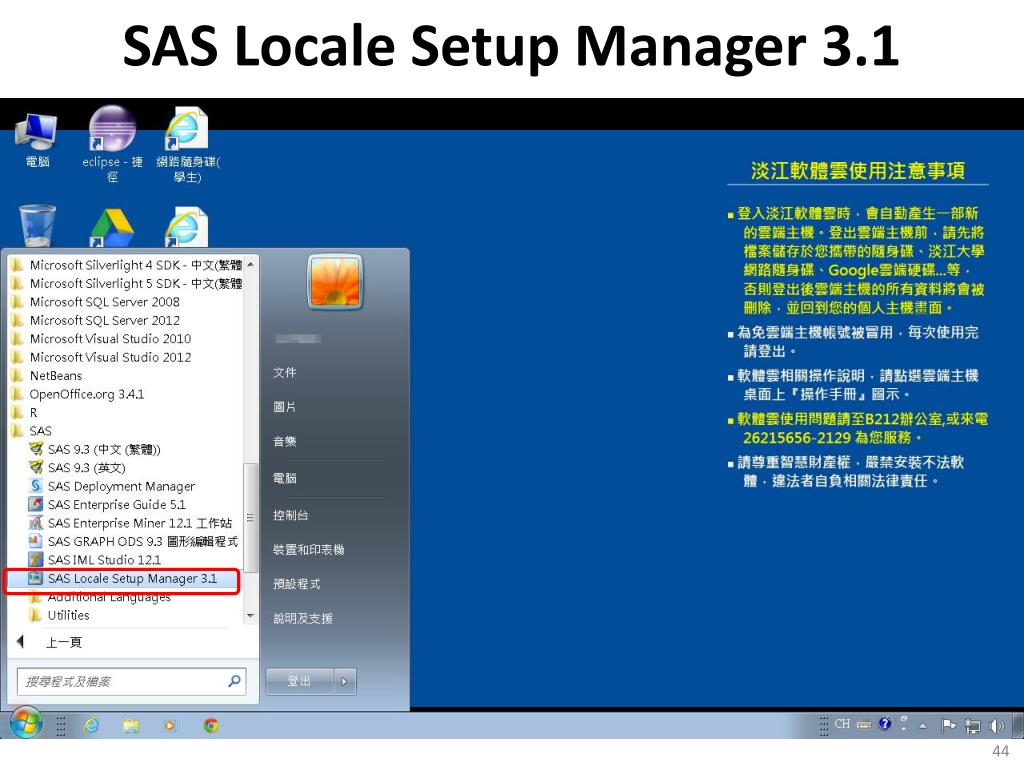The height and width of the screenshot is (768, 1024).
Task: Click the 登出 button
Action: (300, 682)
